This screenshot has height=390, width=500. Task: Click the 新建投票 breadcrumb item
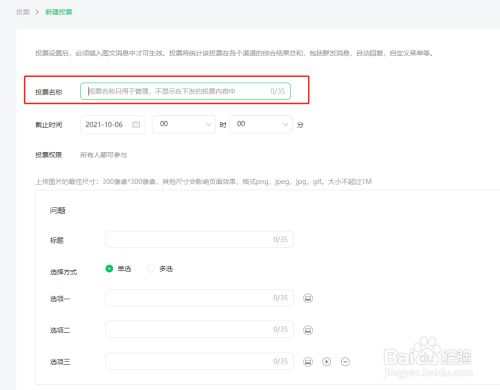pyautogui.click(x=59, y=12)
